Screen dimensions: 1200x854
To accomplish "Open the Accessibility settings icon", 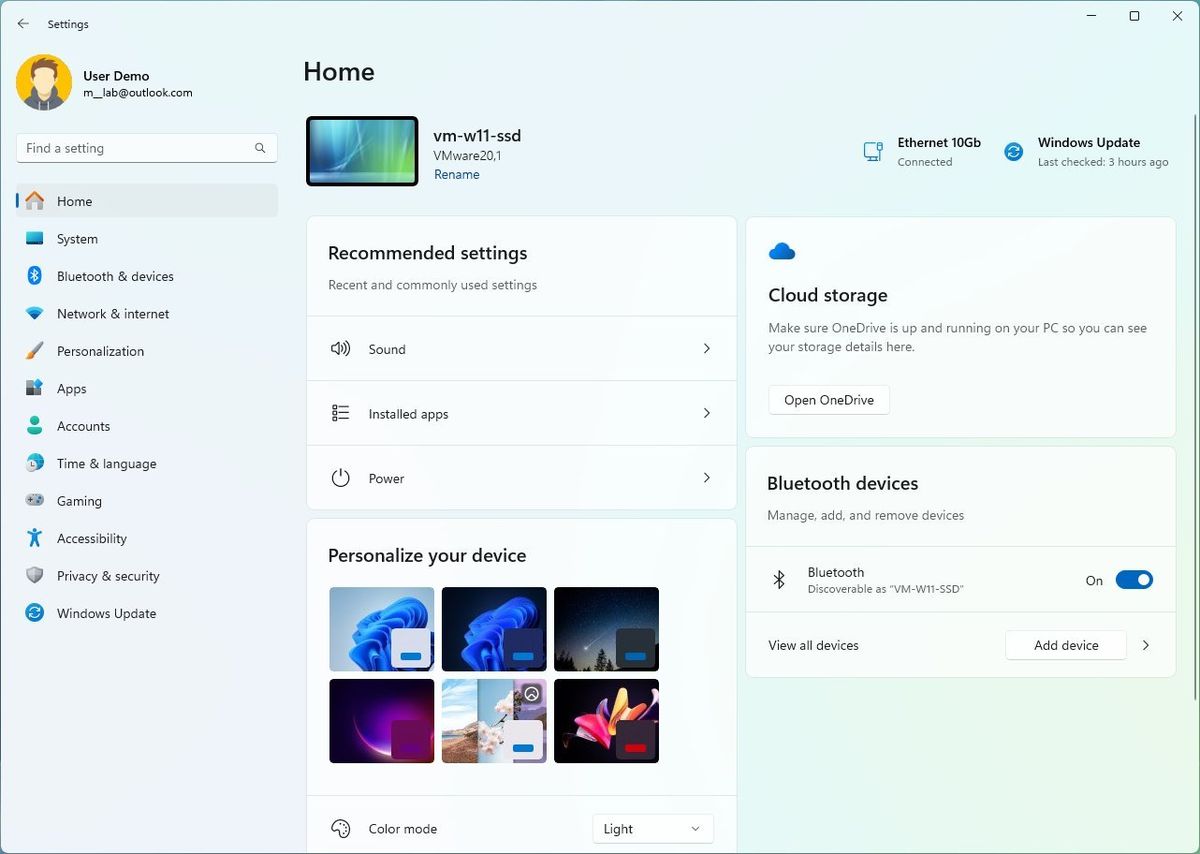I will (34, 538).
